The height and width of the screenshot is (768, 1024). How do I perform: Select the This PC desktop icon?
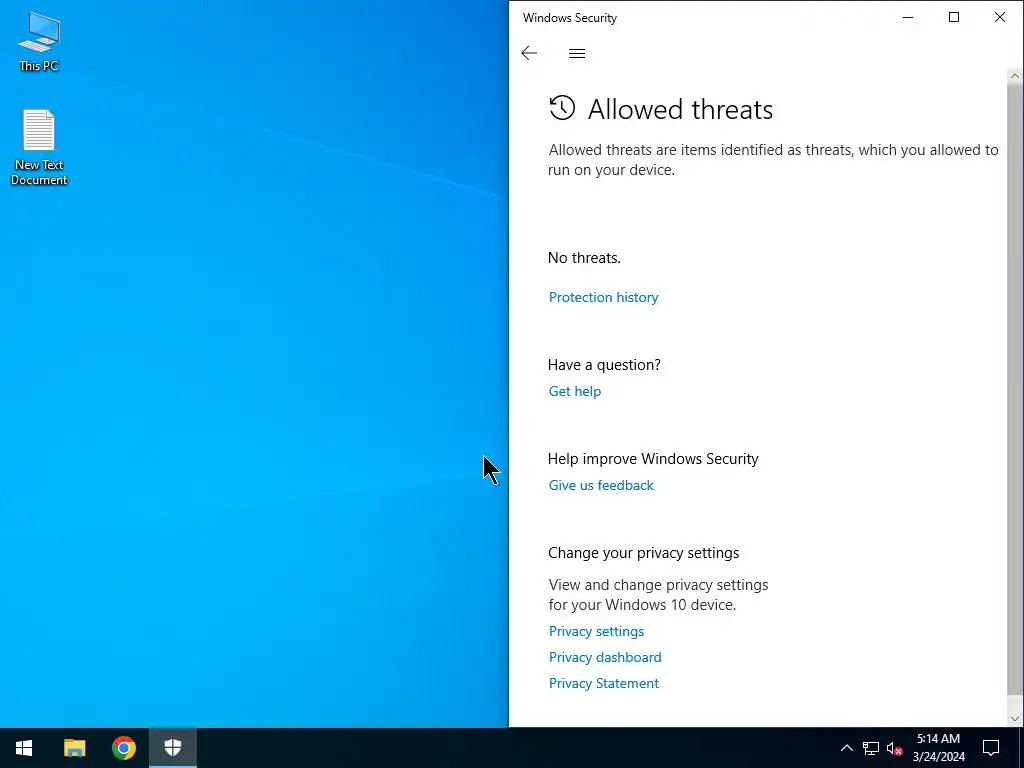39,41
